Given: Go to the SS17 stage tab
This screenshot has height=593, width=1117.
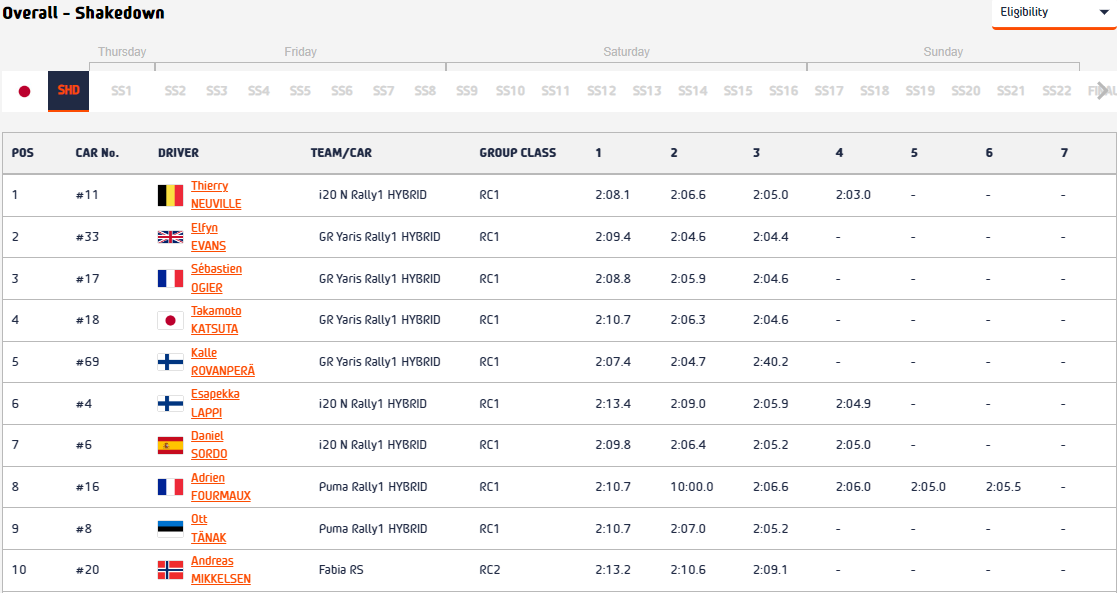Looking at the screenshot, I should [x=828, y=91].
